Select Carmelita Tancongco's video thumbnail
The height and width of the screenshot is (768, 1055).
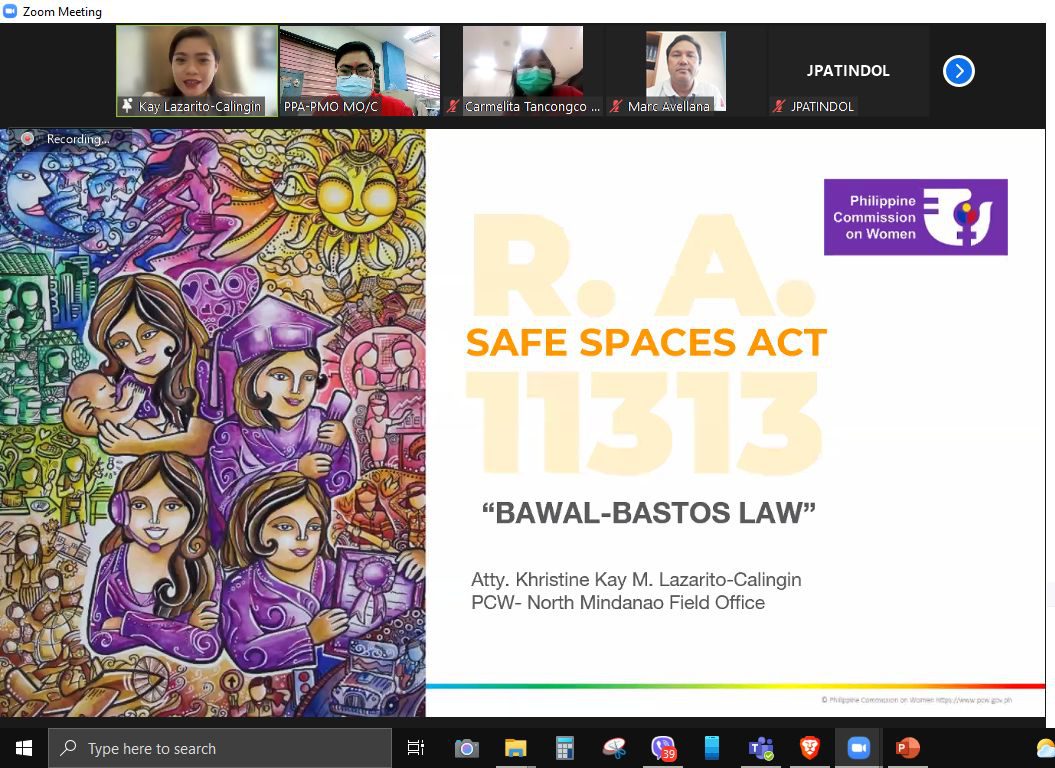523,71
